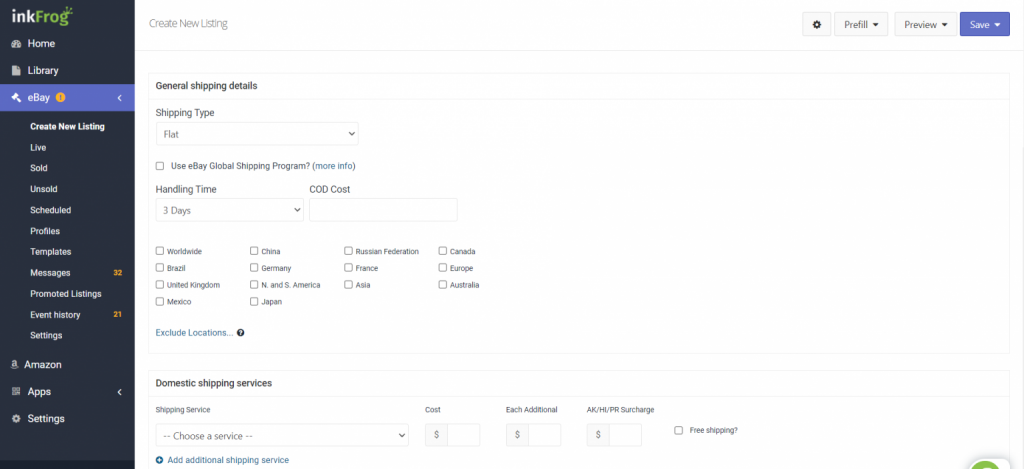Click the Library file icon
The width and height of the screenshot is (1024, 469).
point(16,71)
